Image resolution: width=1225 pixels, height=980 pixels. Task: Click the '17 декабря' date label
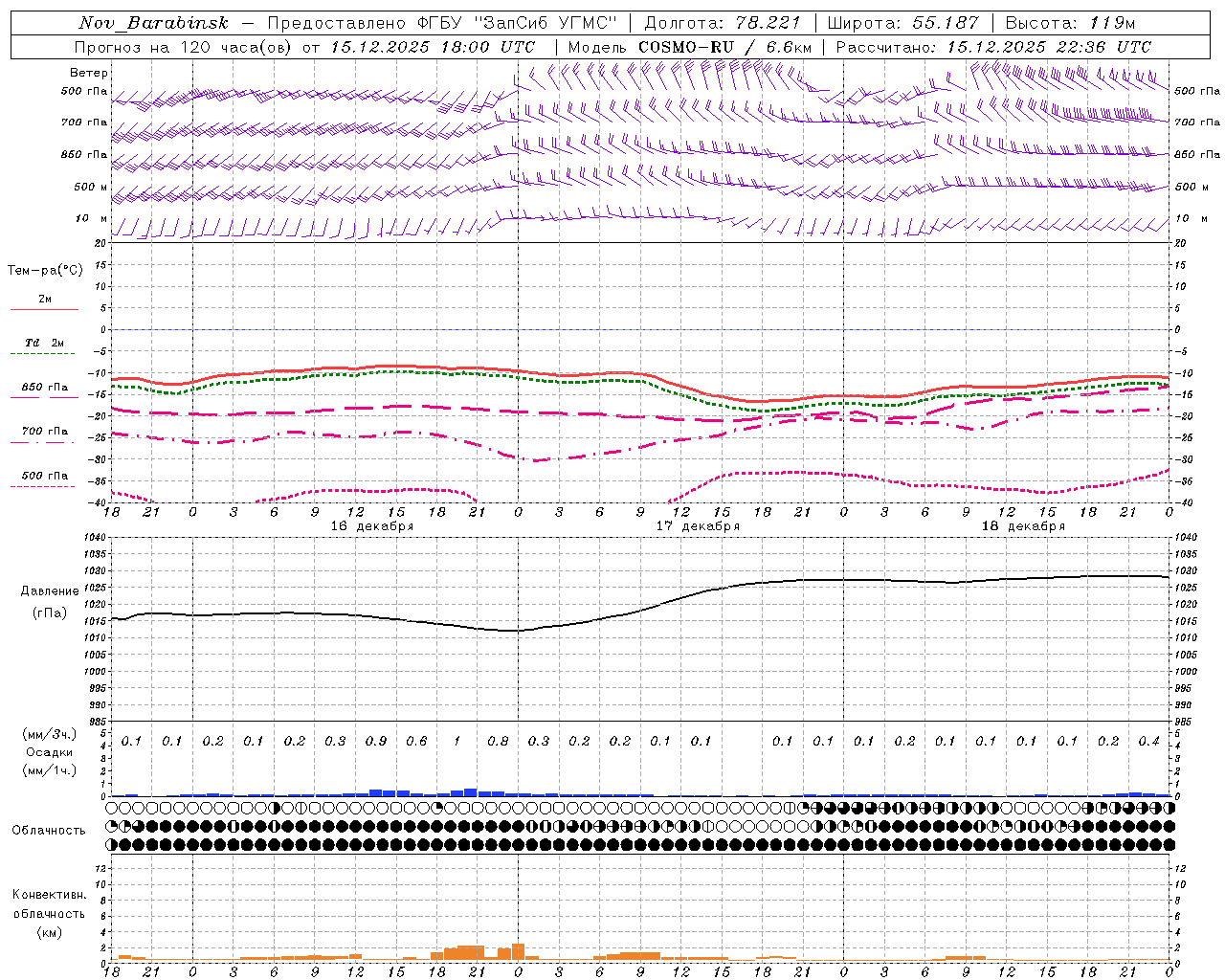[698, 526]
